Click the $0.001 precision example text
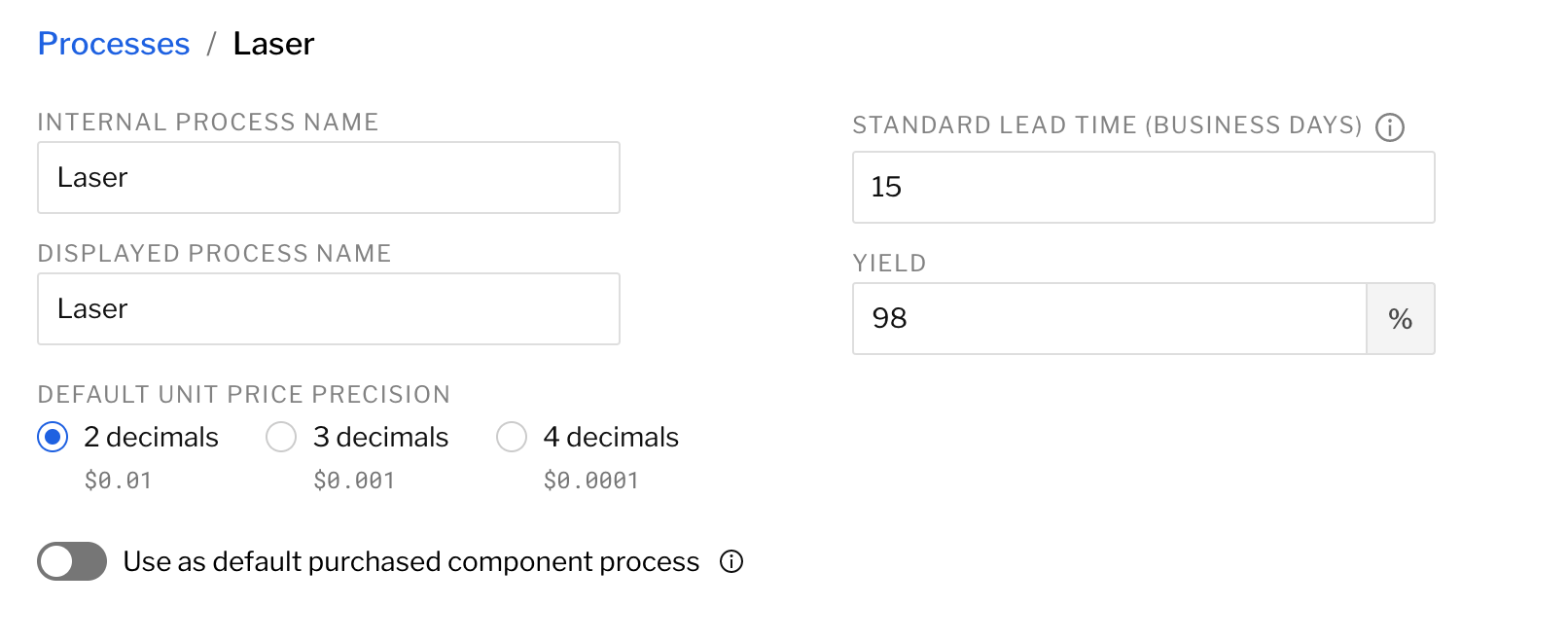 coord(355,479)
